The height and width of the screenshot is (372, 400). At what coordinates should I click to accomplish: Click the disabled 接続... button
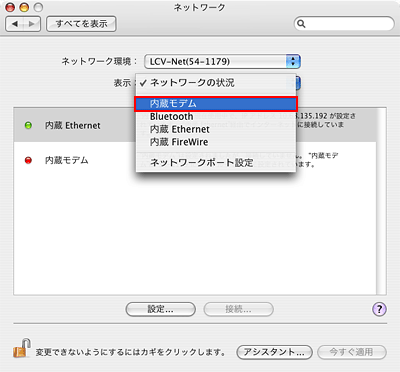[238, 309]
